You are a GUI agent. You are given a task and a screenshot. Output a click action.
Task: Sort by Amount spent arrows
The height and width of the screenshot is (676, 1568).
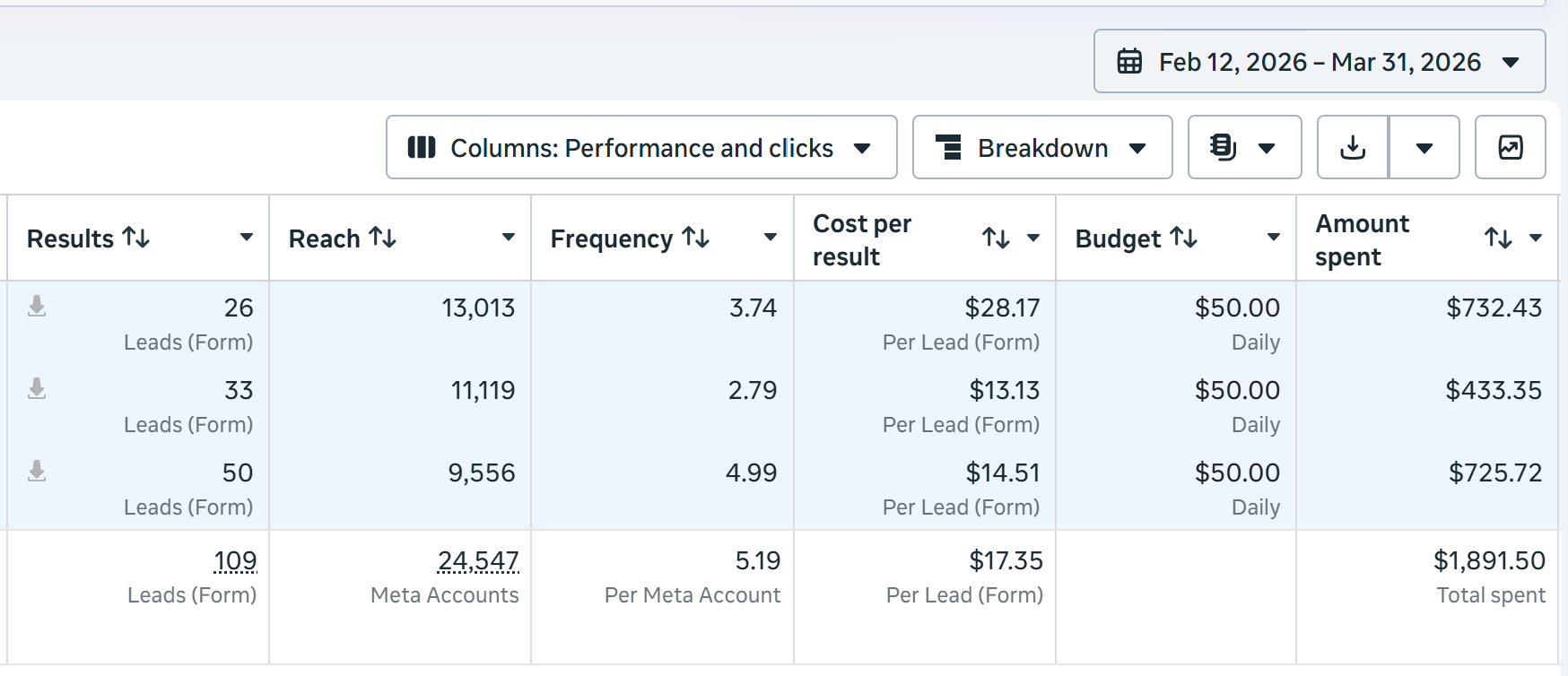[1498, 238]
